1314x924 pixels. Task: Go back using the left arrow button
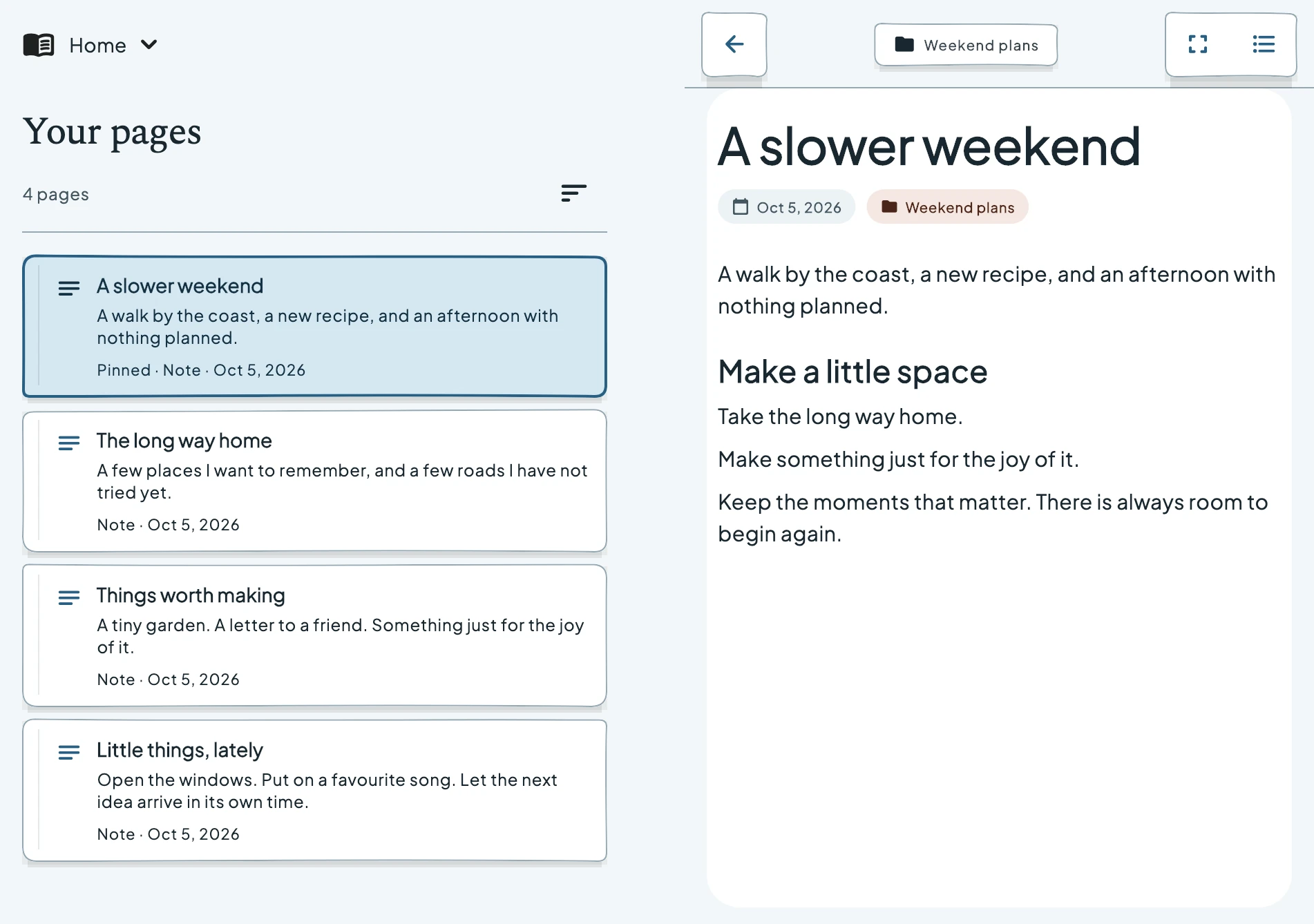734,44
